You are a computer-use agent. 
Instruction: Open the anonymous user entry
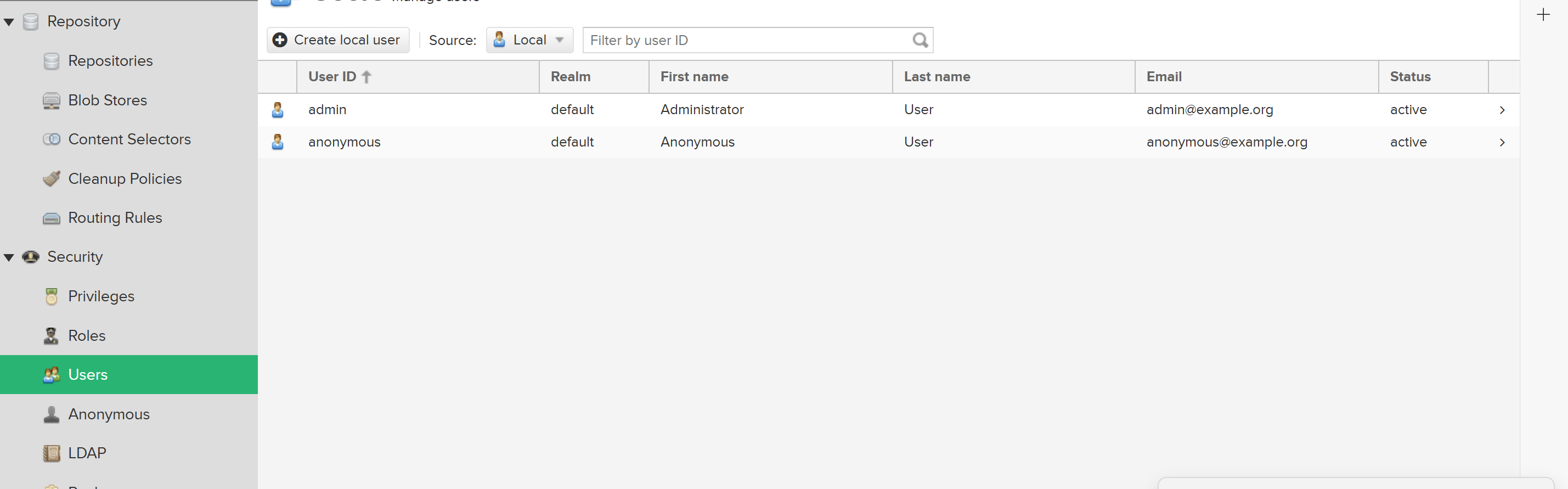[889, 143]
